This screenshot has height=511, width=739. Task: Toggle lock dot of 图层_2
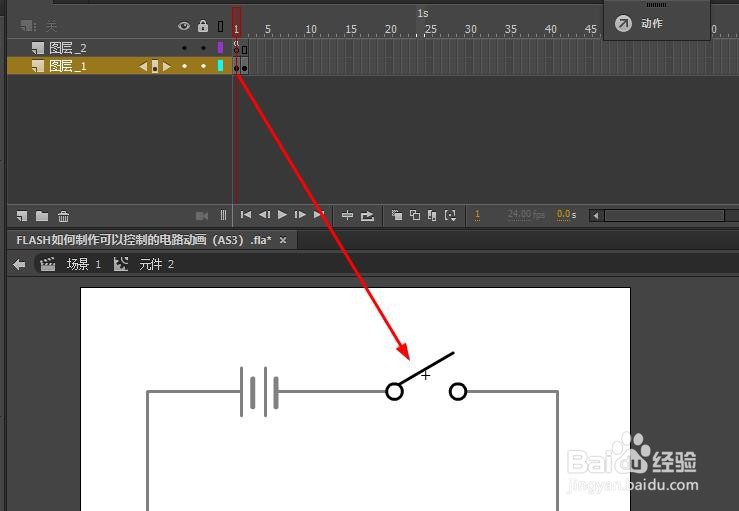(x=203, y=48)
